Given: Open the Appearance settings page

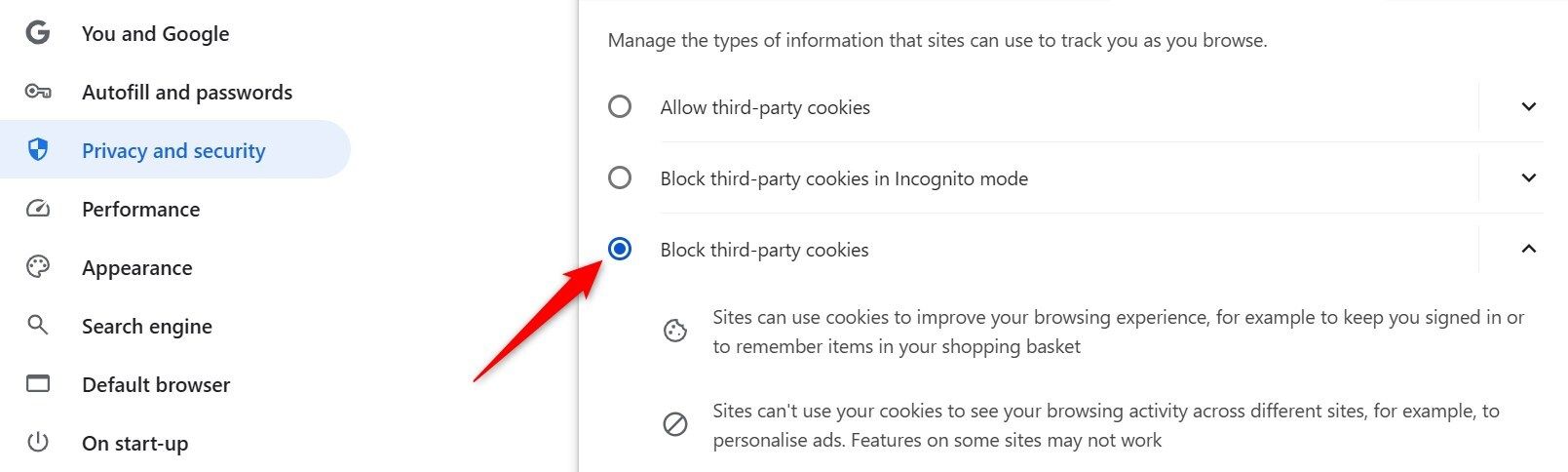Looking at the screenshot, I should point(136,267).
